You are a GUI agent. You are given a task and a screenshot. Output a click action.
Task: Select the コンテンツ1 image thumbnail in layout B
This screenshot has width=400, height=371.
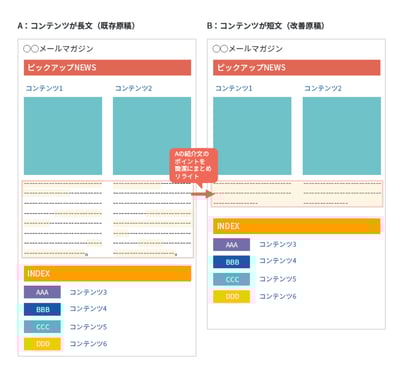point(252,136)
